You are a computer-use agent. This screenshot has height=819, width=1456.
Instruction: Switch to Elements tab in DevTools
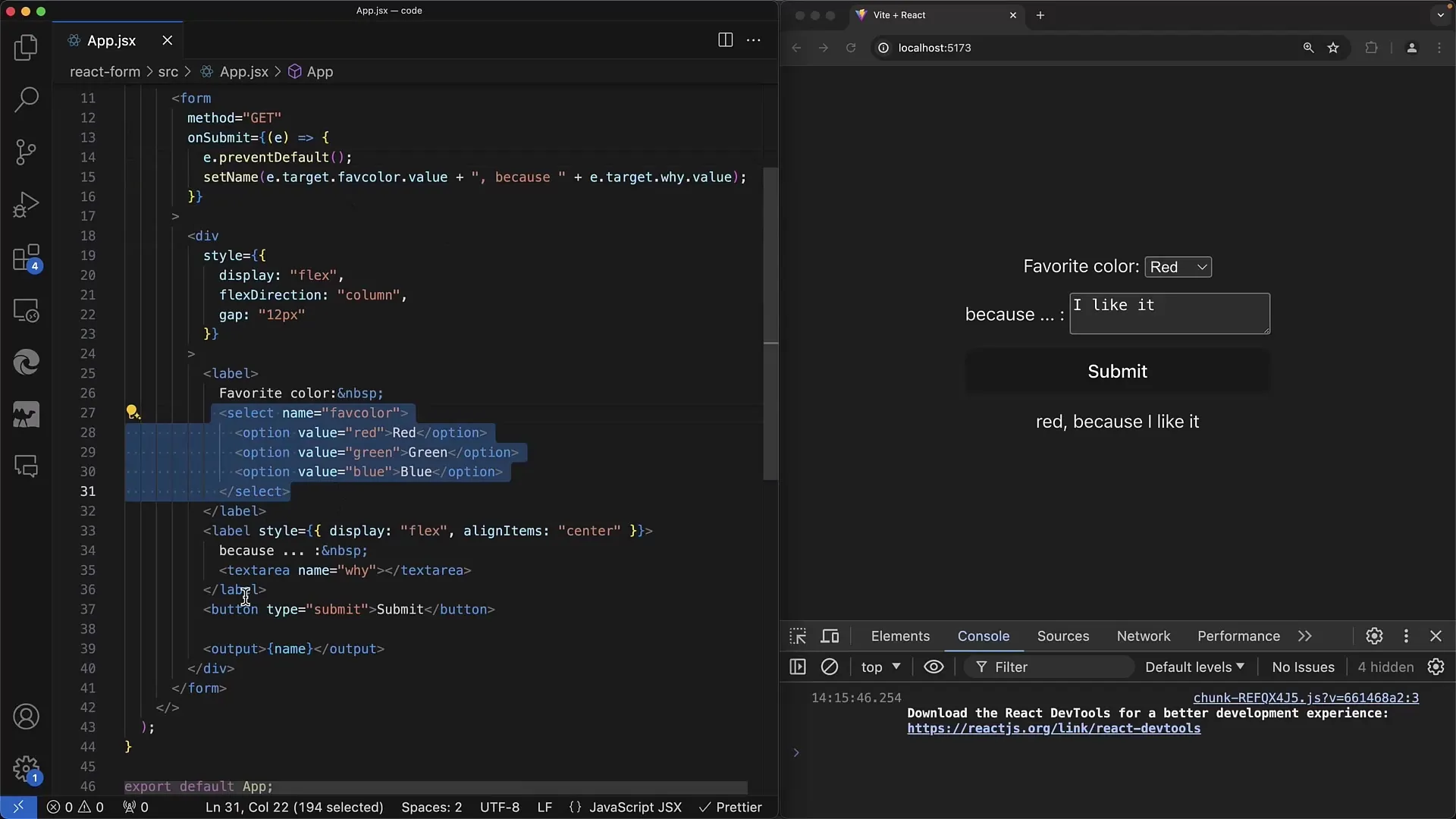click(x=900, y=636)
